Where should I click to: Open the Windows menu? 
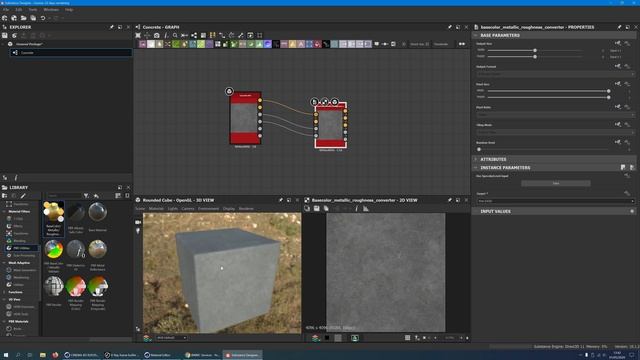[51, 9]
